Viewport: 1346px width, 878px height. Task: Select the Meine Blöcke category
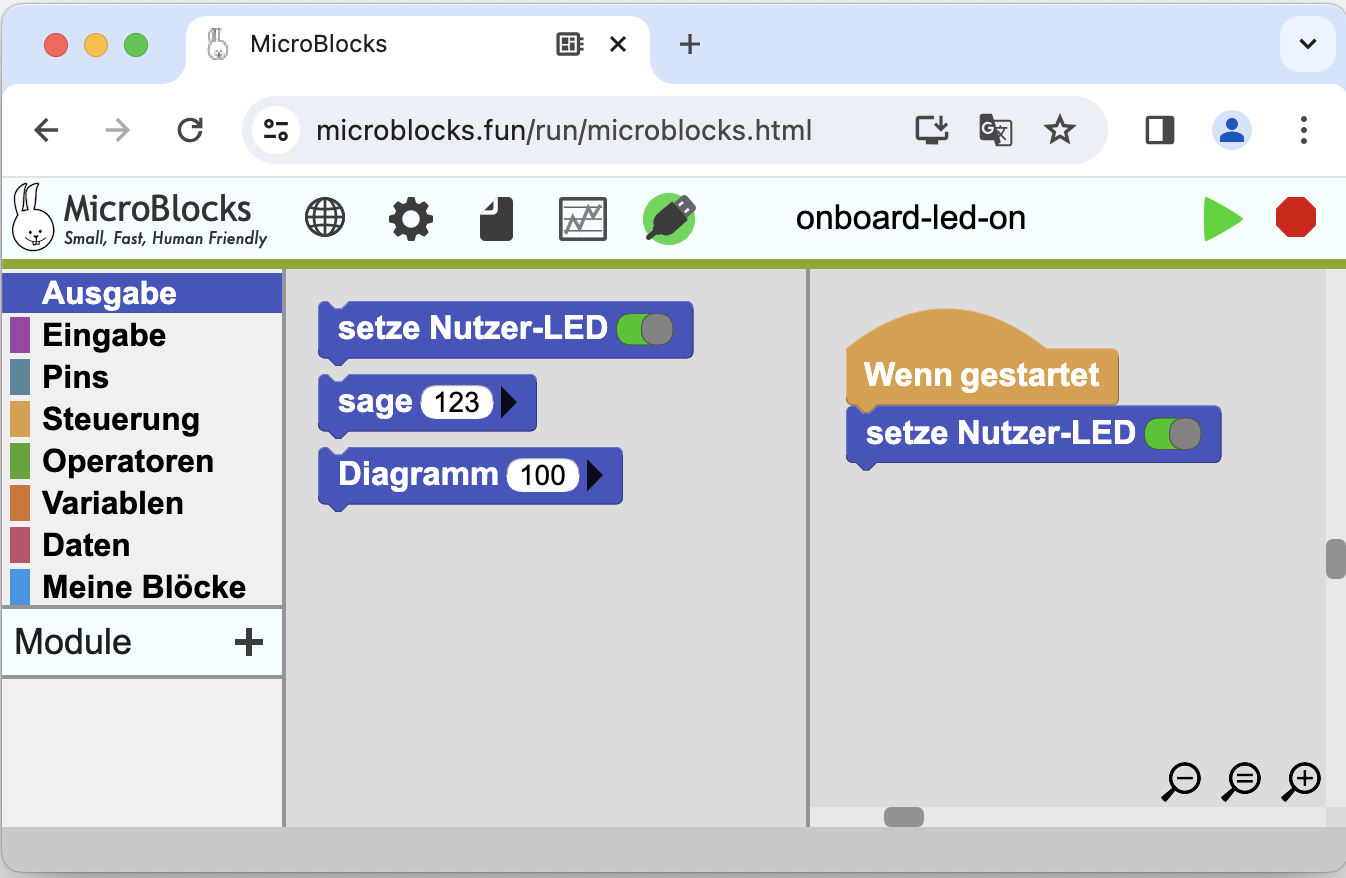point(142,587)
